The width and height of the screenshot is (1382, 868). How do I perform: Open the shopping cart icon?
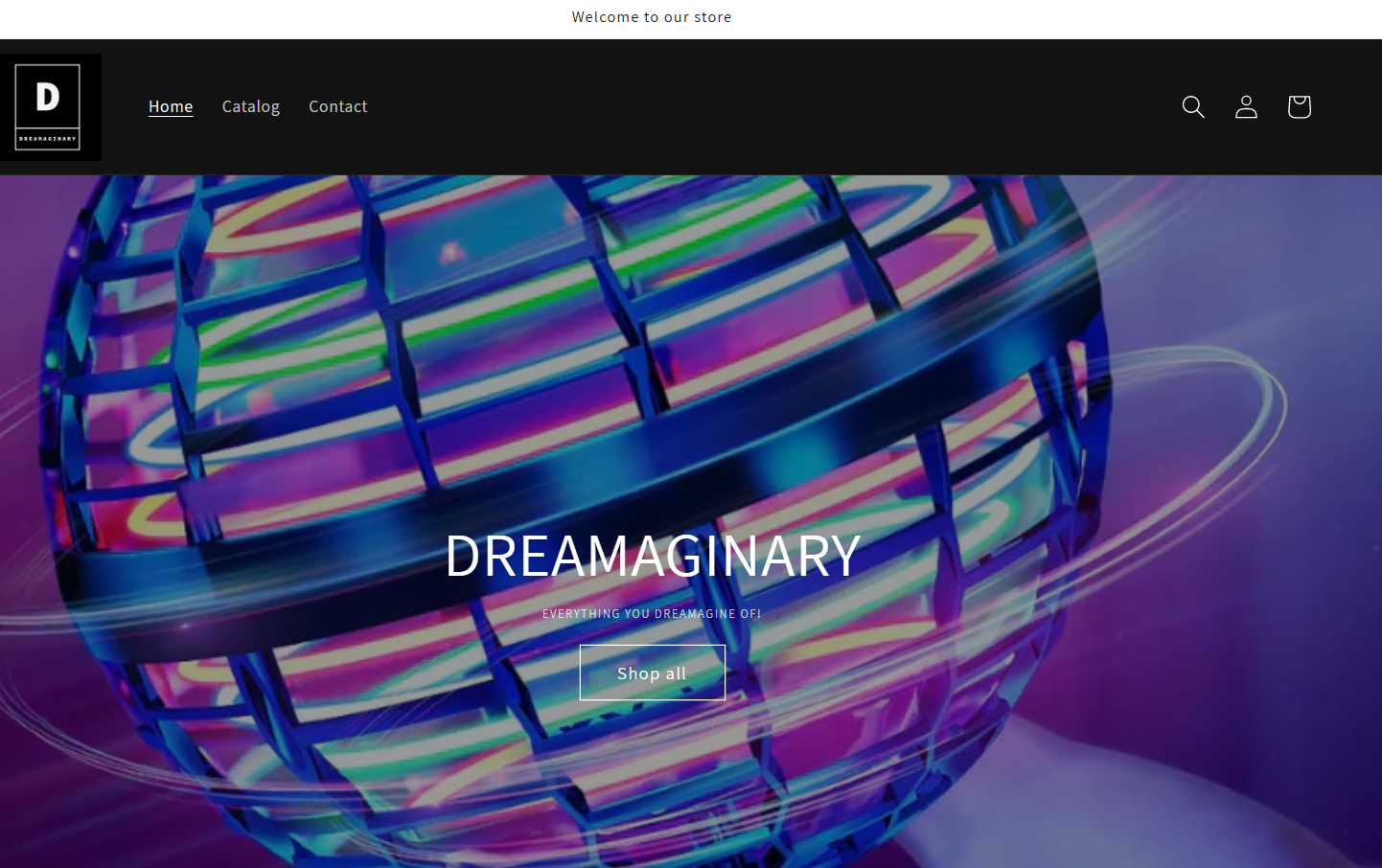1299,106
